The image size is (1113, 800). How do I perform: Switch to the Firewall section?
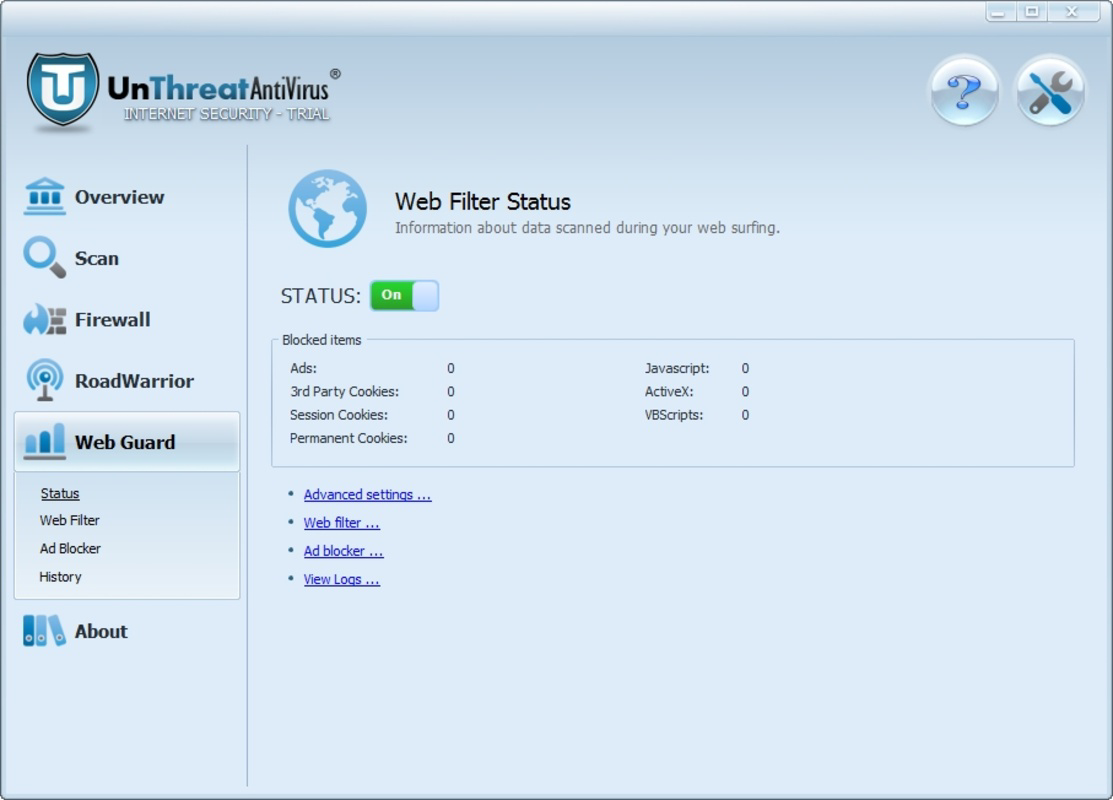pos(112,319)
